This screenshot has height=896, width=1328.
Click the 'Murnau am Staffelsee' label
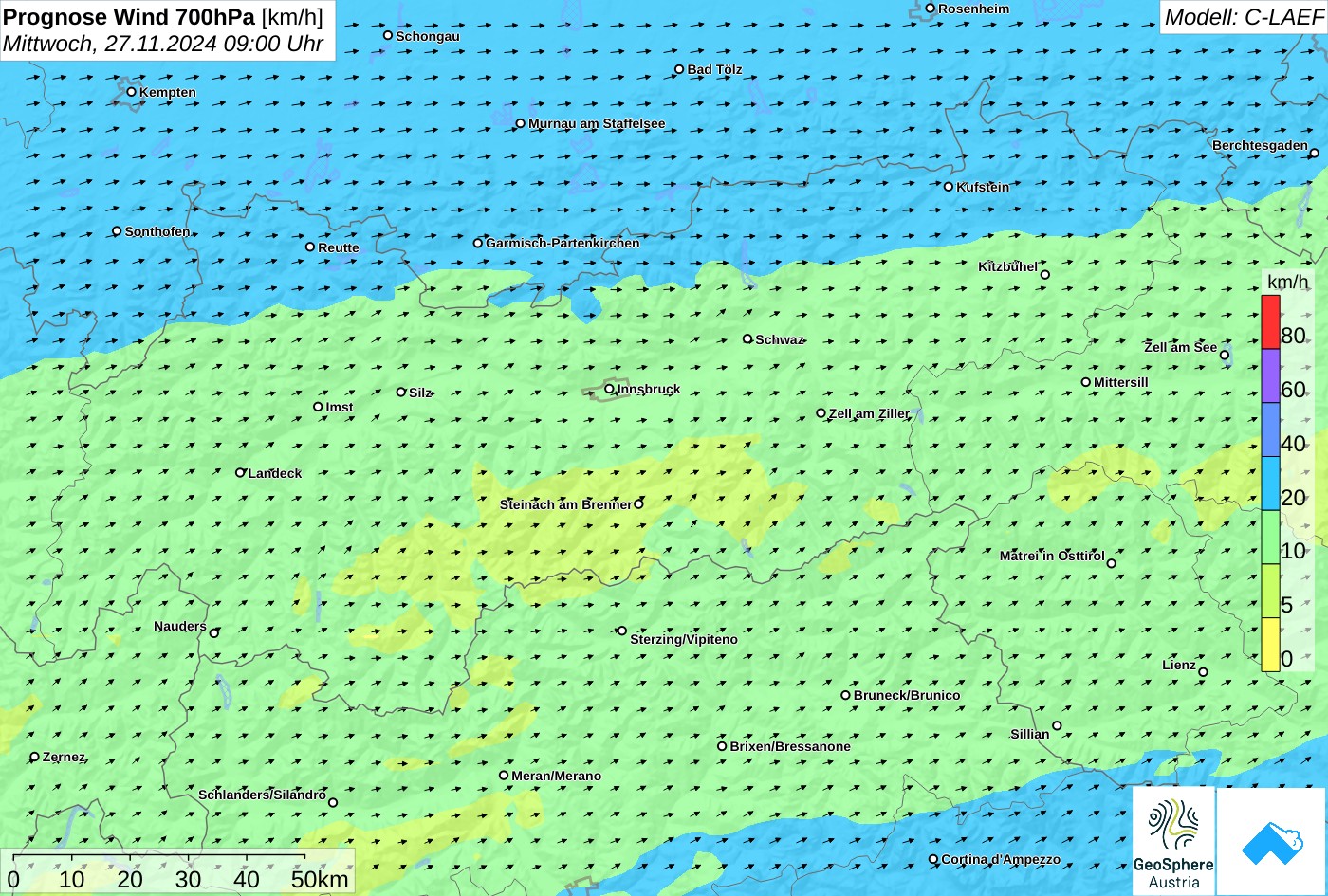coord(597,123)
